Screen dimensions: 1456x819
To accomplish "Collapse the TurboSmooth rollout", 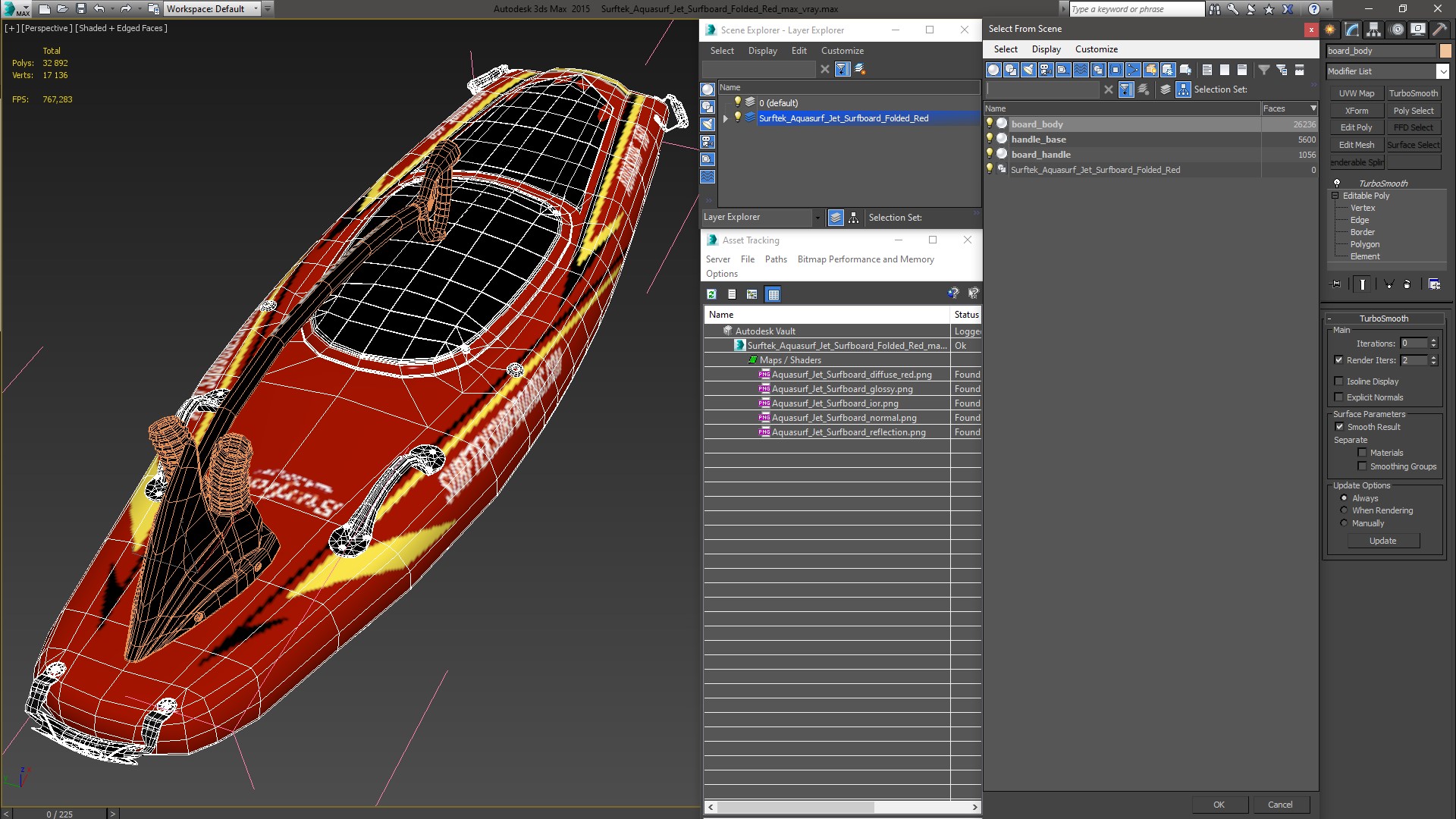I will pyautogui.click(x=1329, y=318).
